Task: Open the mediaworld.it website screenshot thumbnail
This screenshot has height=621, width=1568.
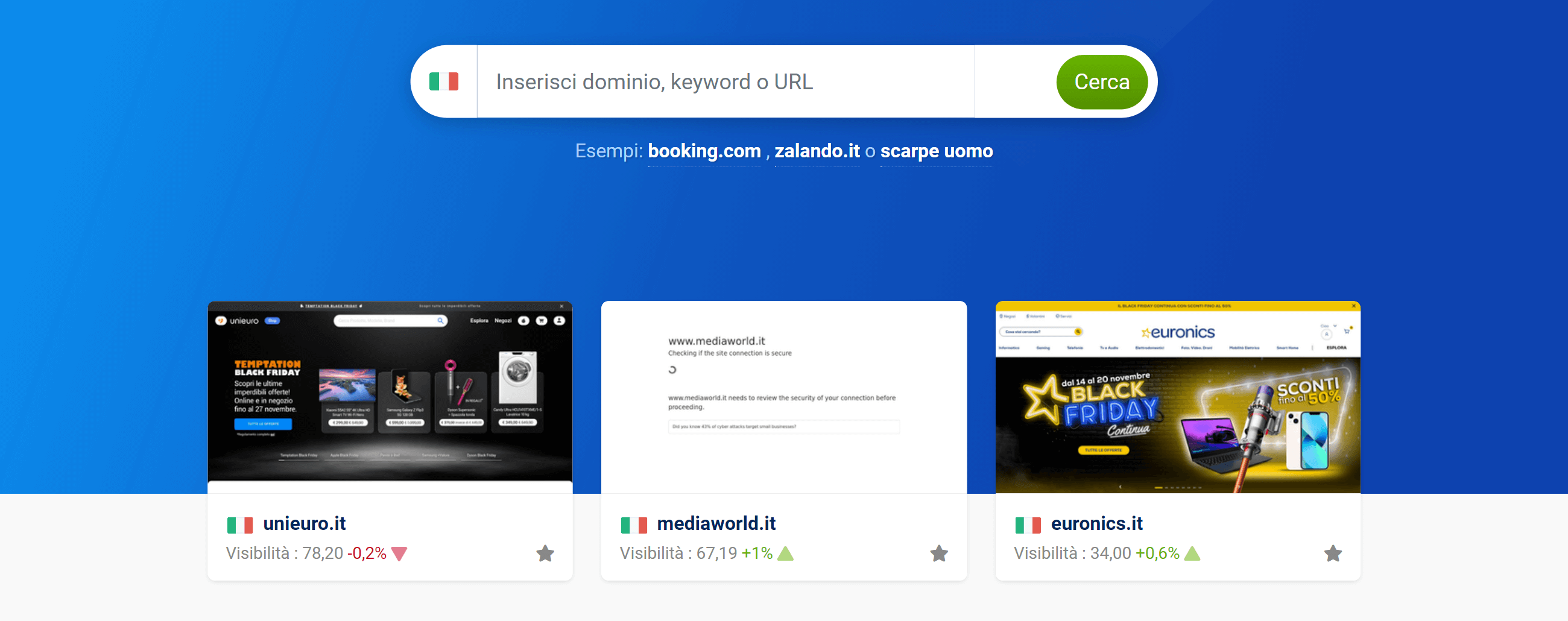Action: pyautogui.click(x=784, y=397)
